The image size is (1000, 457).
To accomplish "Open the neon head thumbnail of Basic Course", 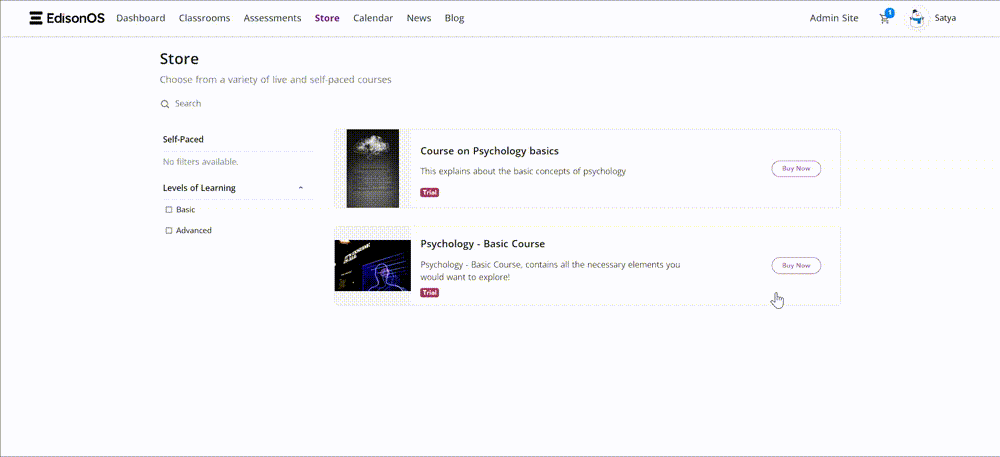I will 372,266.
